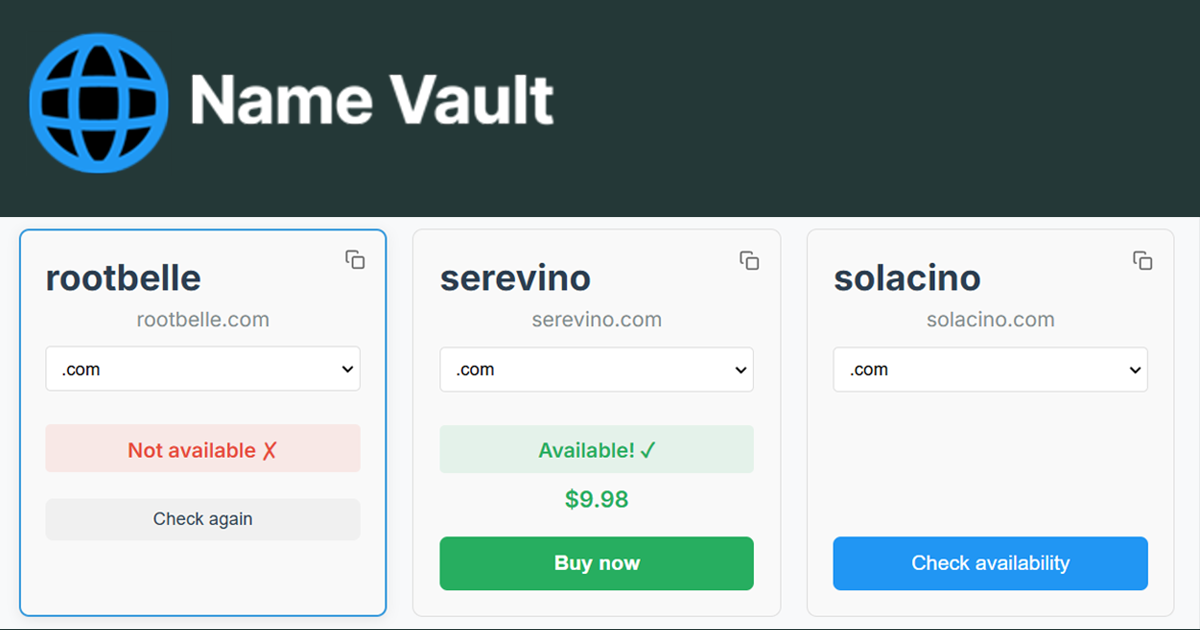Screen dimensions: 1200x630
Task: Click Check again for rootbelle
Action: click(x=203, y=519)
